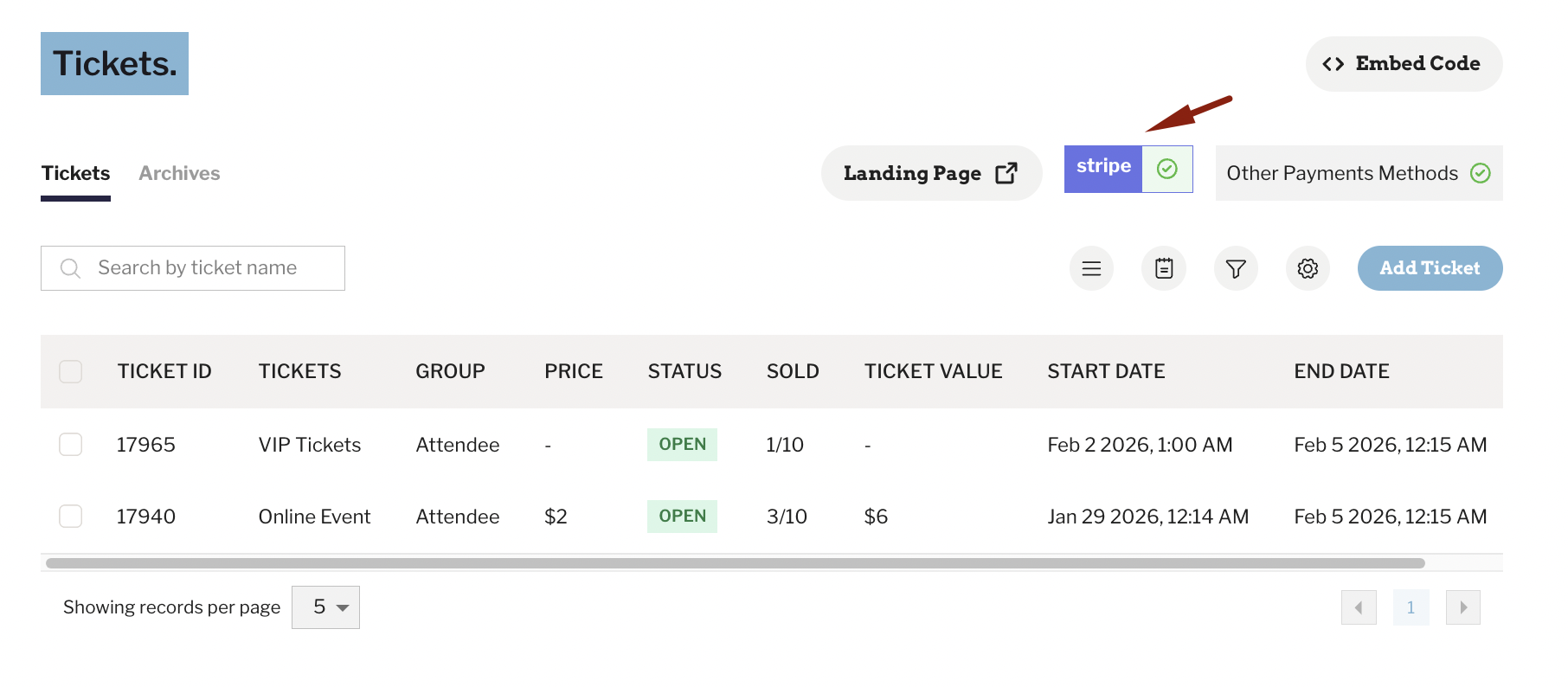Image resolution: width=1568 pixels, height=687 pixels.
Task: Go to previous page arrow
Action: coord(1359,607)
